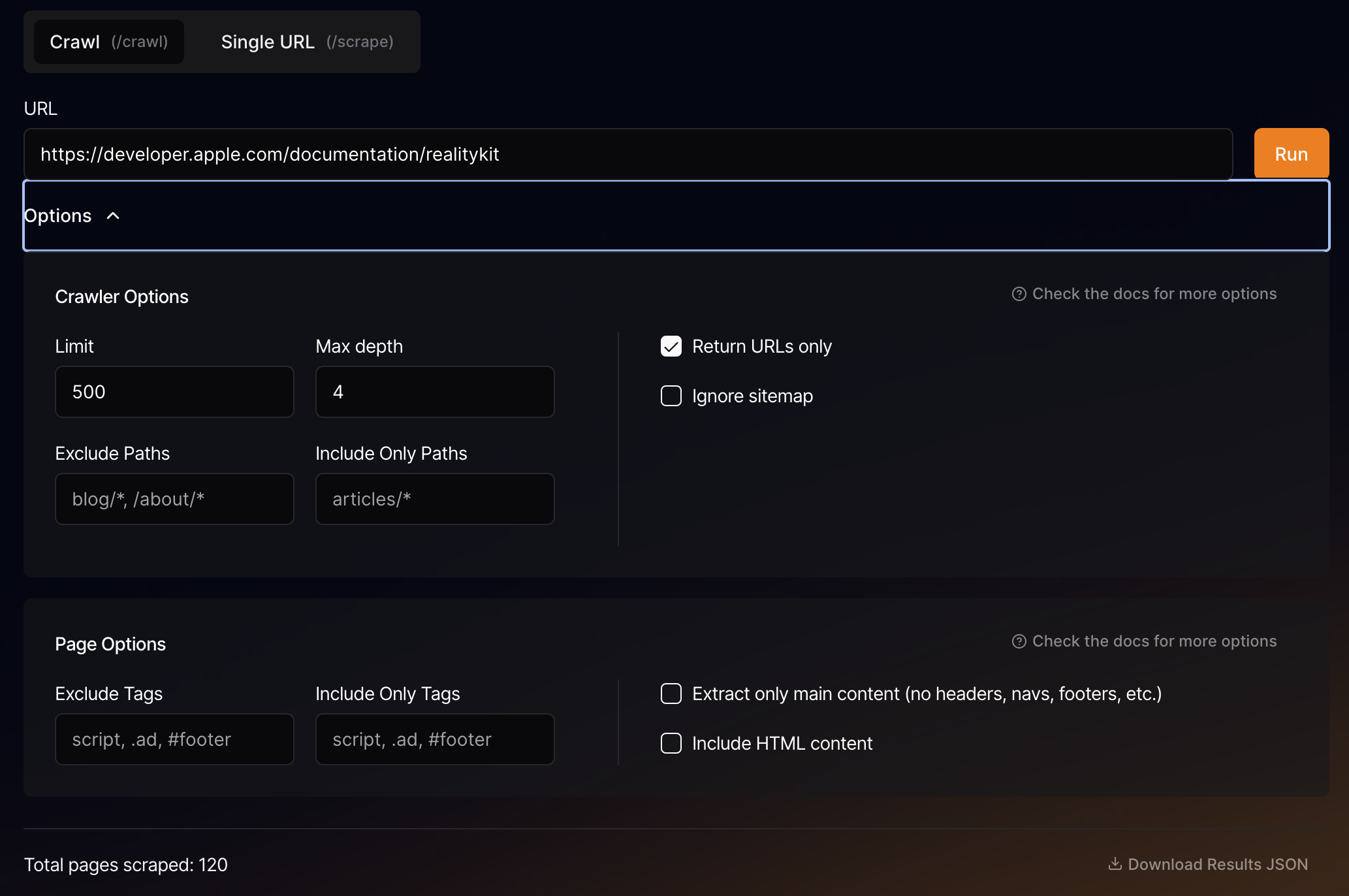Focus the Exclude Paths input

point(174,499)
